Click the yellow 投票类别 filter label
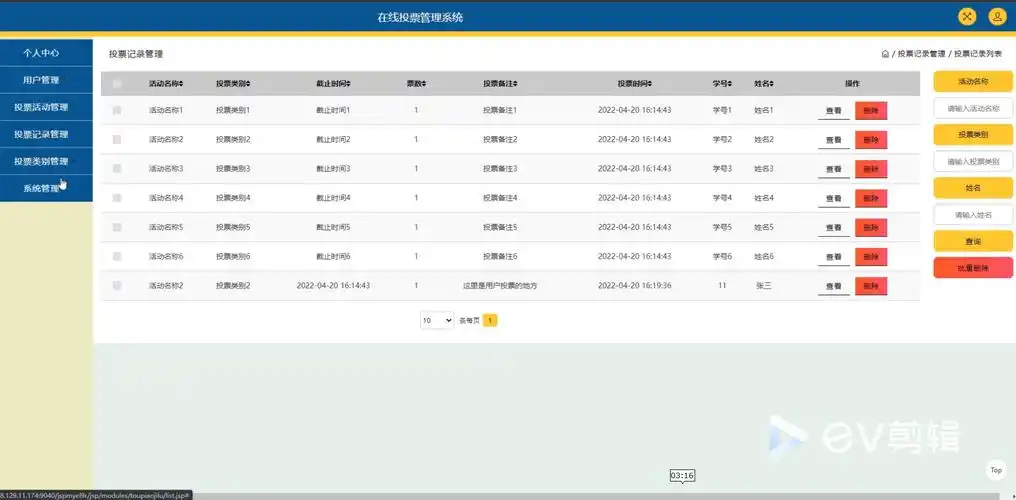Image resolution: width=1016 pixels, height=500 pixels. tap(973, 135)
